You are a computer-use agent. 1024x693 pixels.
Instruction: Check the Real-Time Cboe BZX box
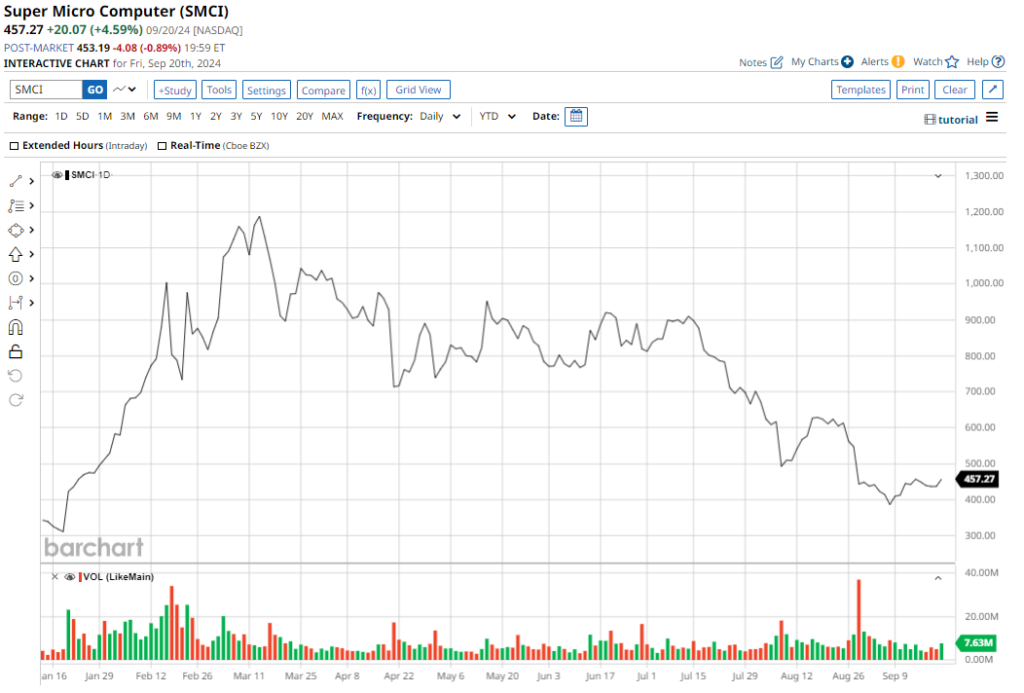[162, 146]
